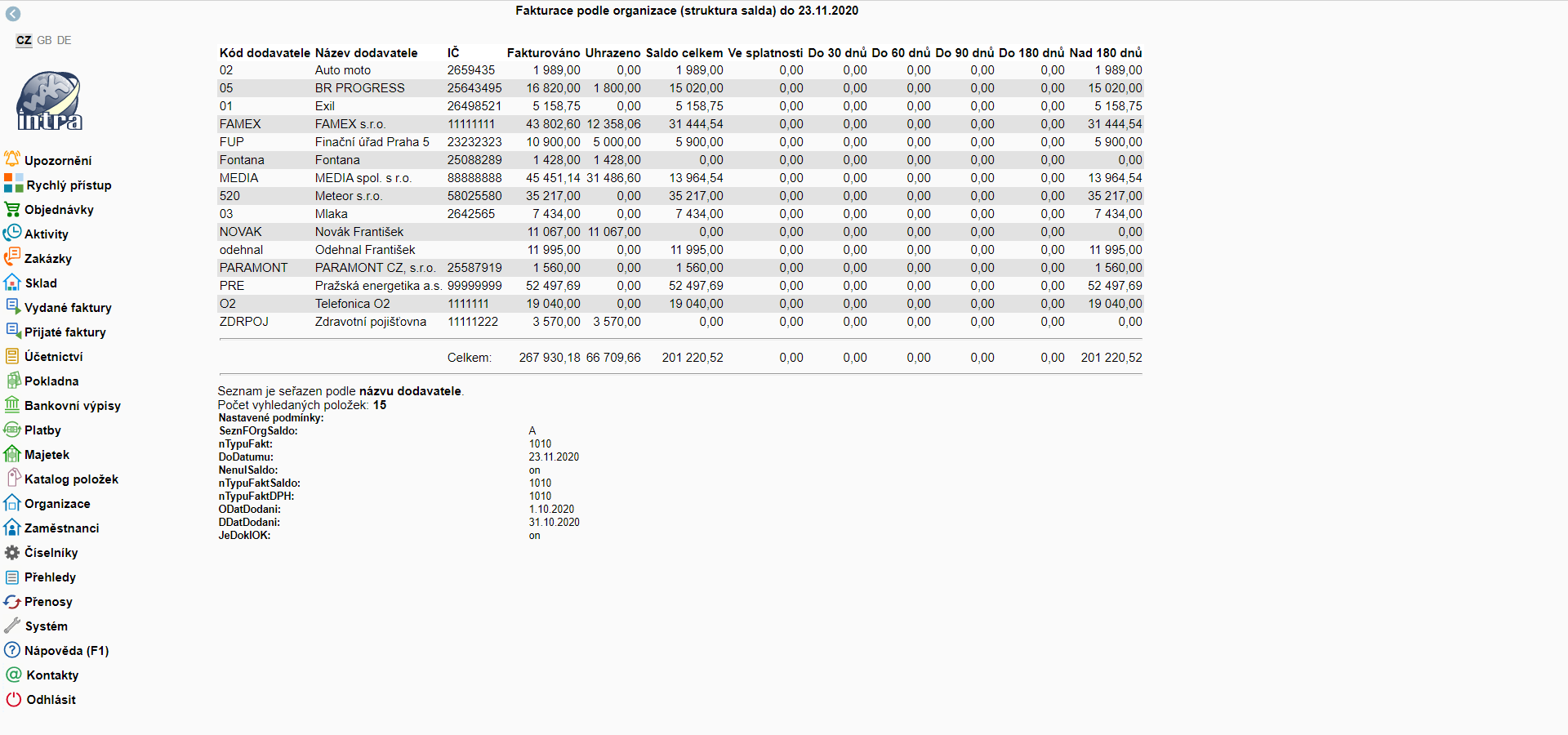1568x735 pixels.
Task: Click the Saldo celkem column header
Action: [x=684, y=53]
